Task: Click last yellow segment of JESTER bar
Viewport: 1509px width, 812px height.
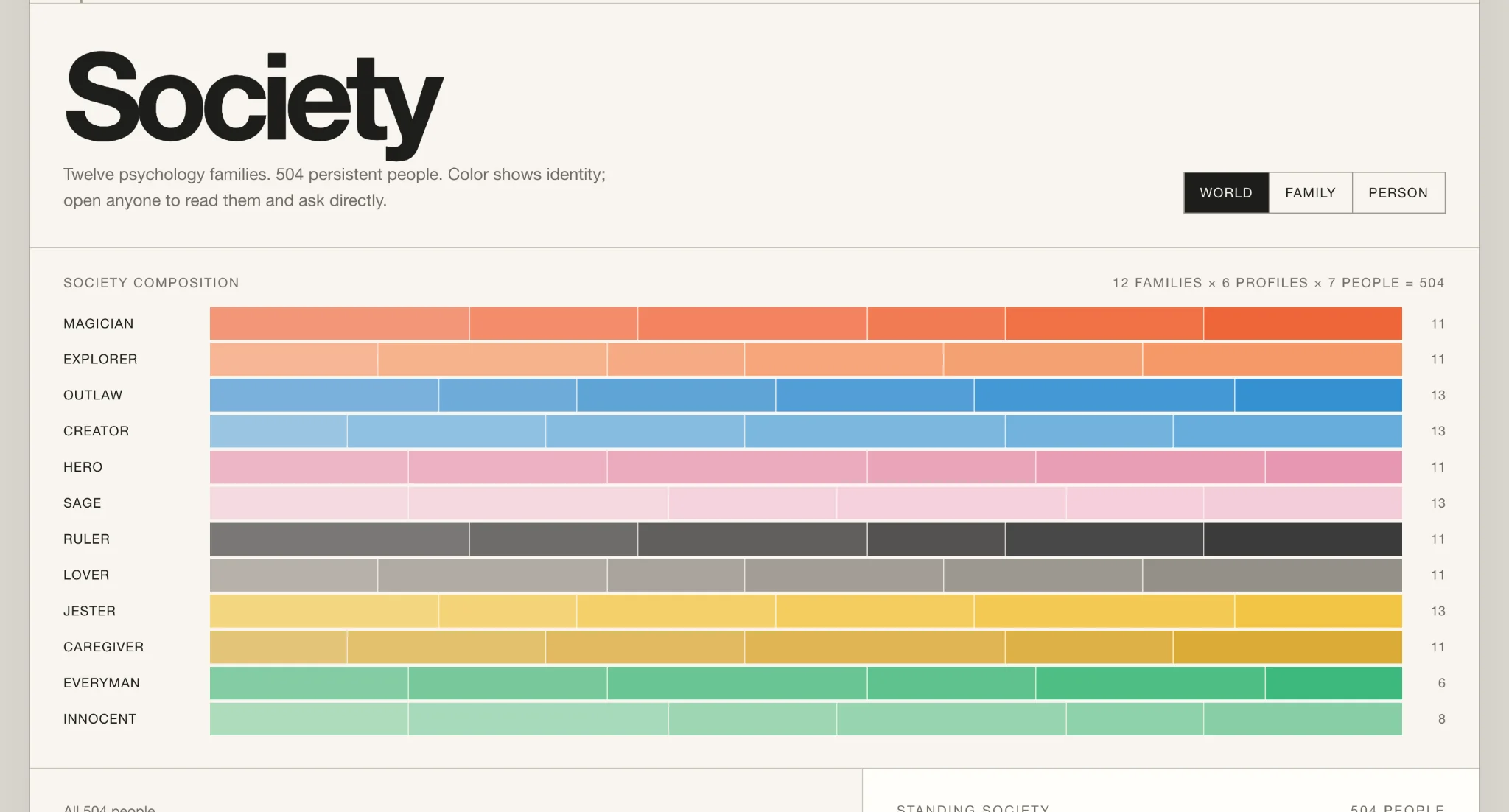Action: coord(1319,611)
